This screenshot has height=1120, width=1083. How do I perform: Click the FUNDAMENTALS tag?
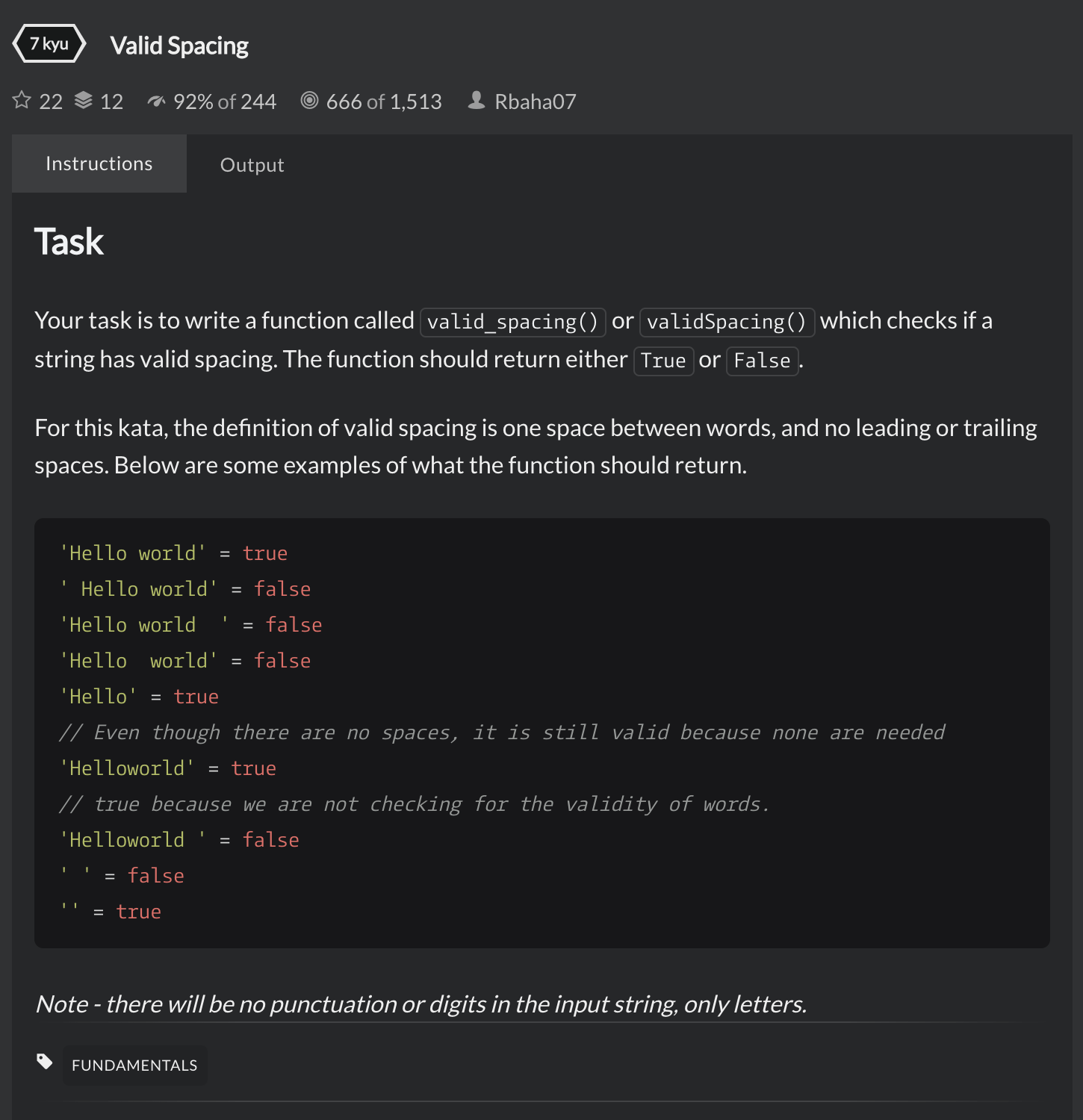coord(134,1065)
